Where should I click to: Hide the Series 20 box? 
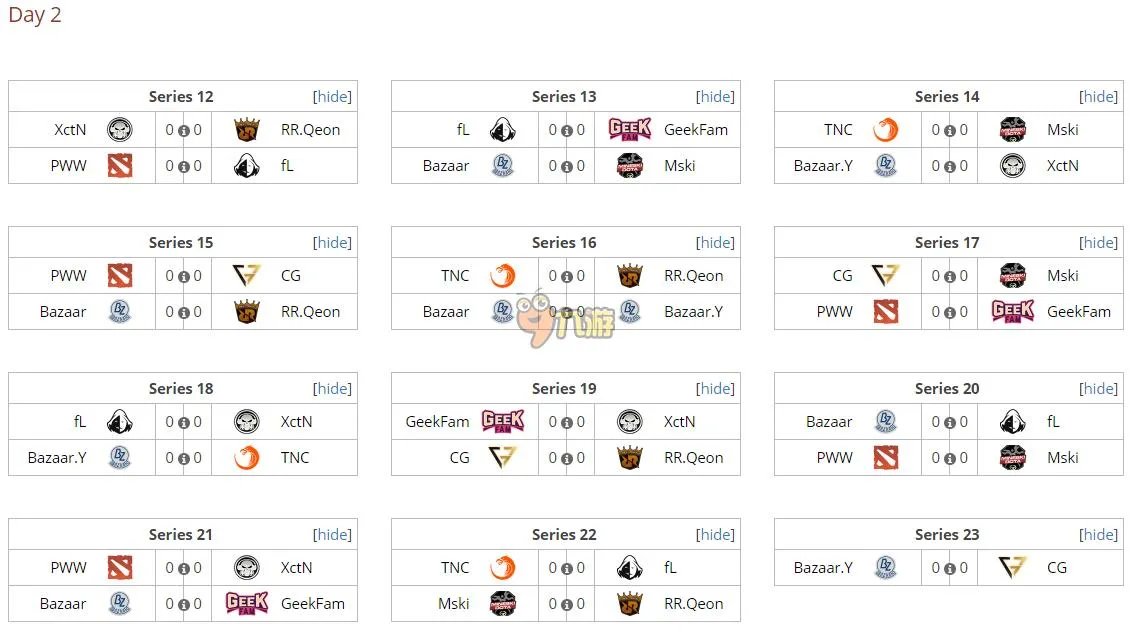pyautogui.click(x=1099, y=389)
